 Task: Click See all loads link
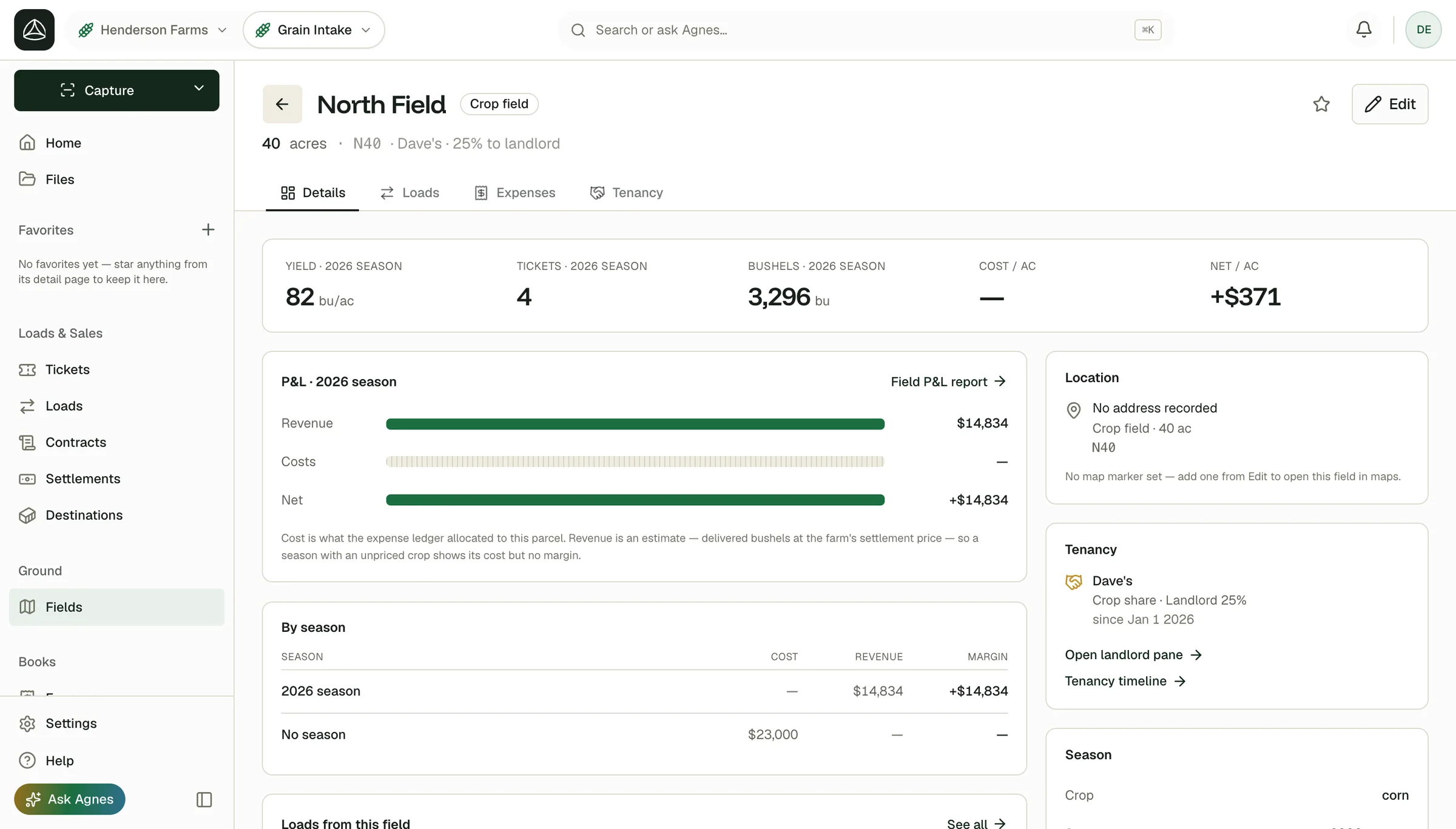pos(976,823)
